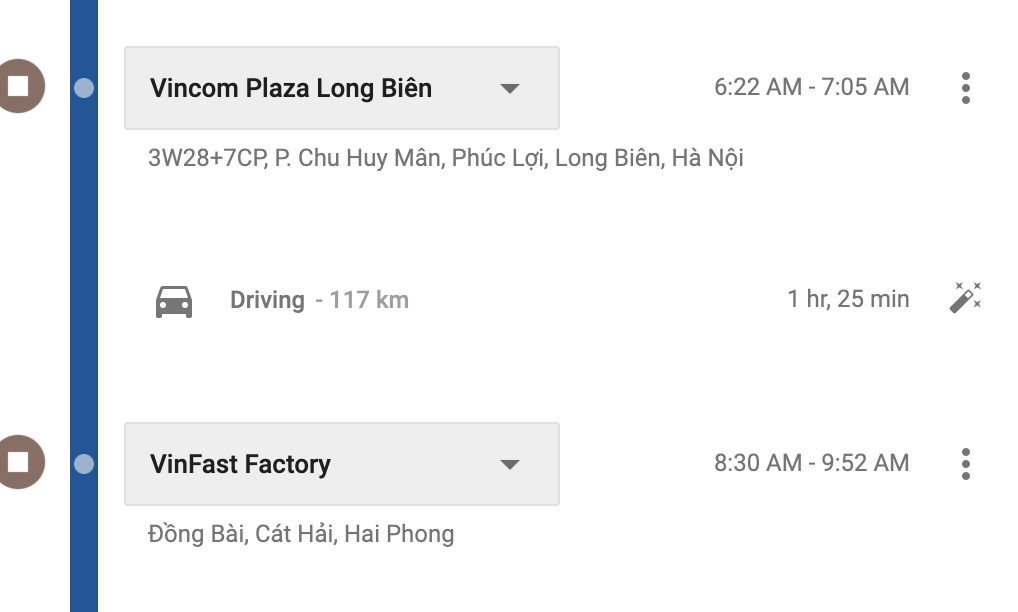Edit the 6:22 AM - 7:05 AM time range
This screenshot has height=612, width=1018.
point(811,87)
